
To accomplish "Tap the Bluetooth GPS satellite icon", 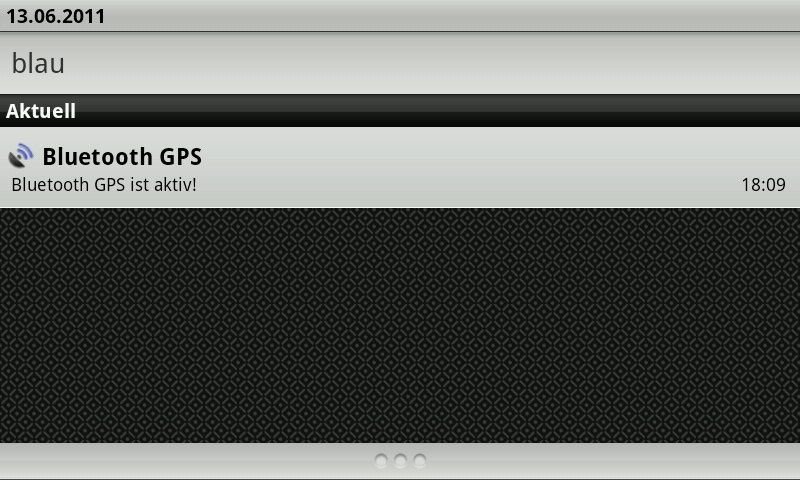I will pos(21,156).
